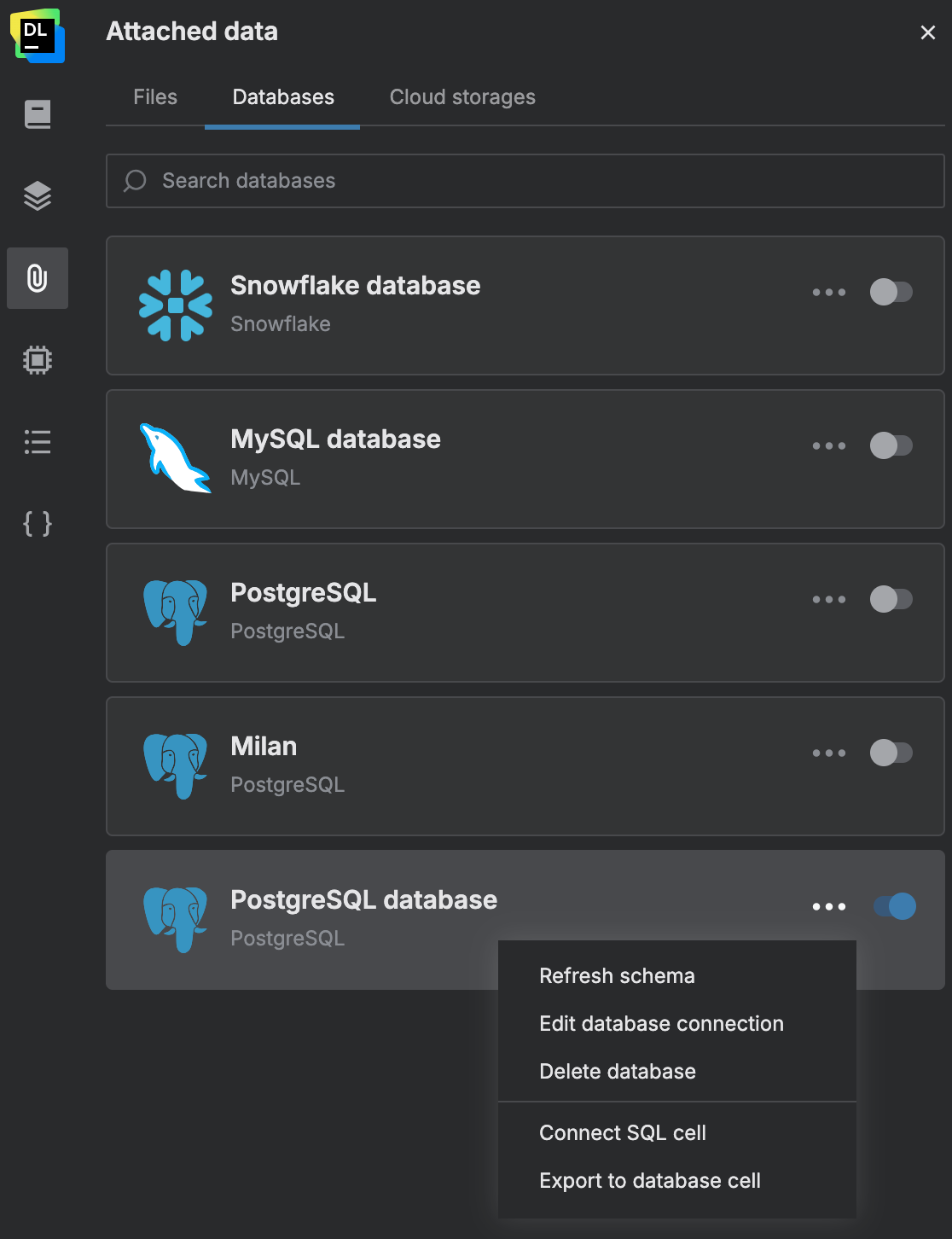Screen dimensions: 952x1239
Task: Click the MySQL dolphin icon
Action: tap(174, 457)
